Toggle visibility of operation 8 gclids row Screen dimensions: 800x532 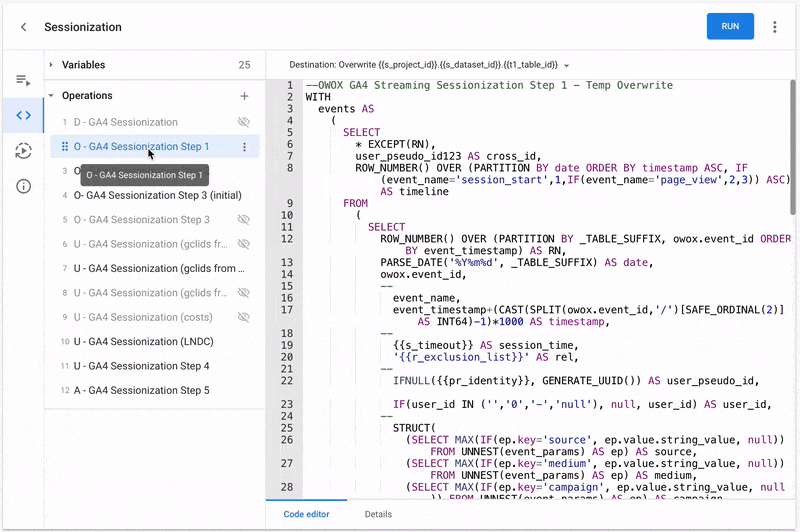[x=244, y=293]
